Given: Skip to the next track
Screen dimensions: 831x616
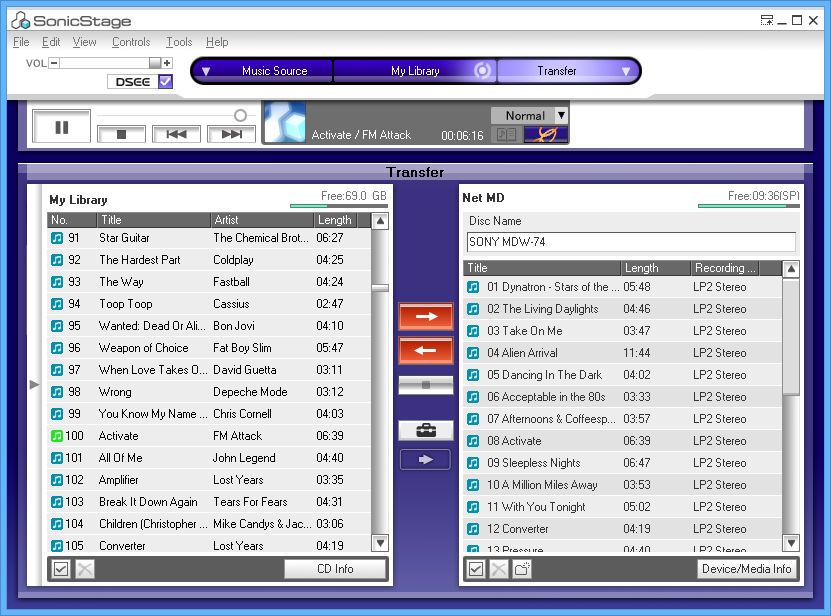Looking at the screenshot, I should (x=232, y=134).
